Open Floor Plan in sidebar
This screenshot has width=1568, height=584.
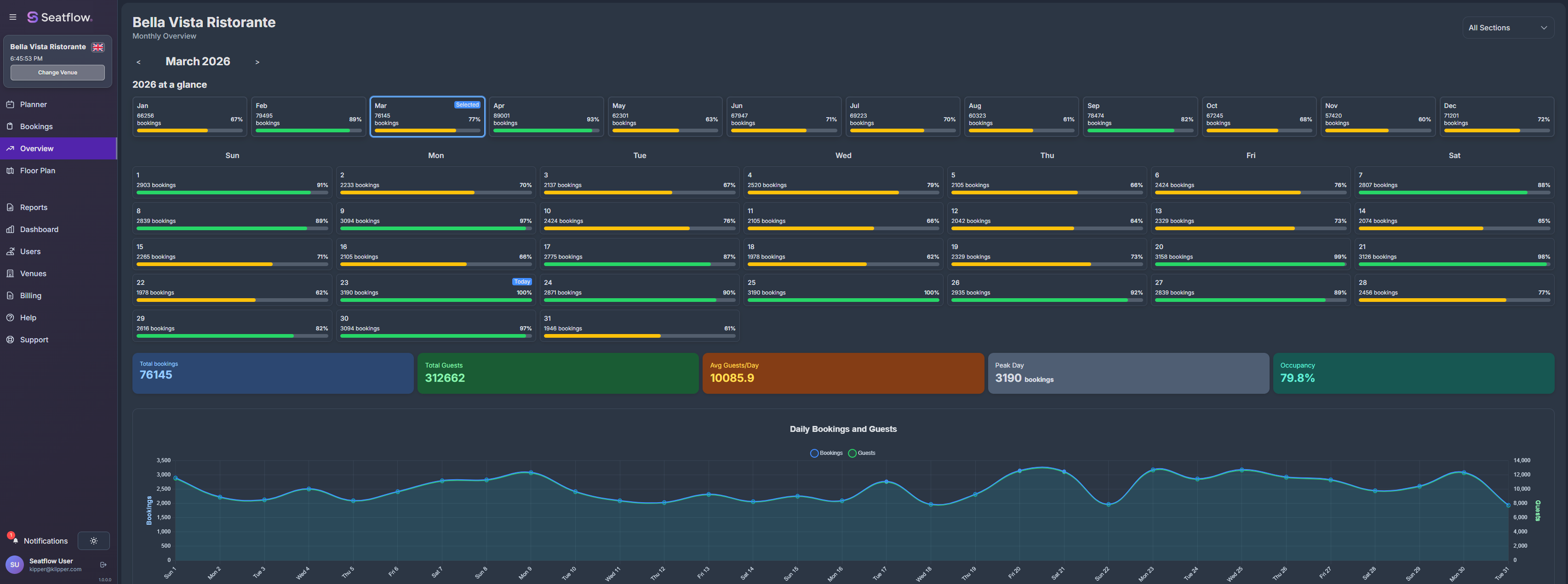(58, 170)
